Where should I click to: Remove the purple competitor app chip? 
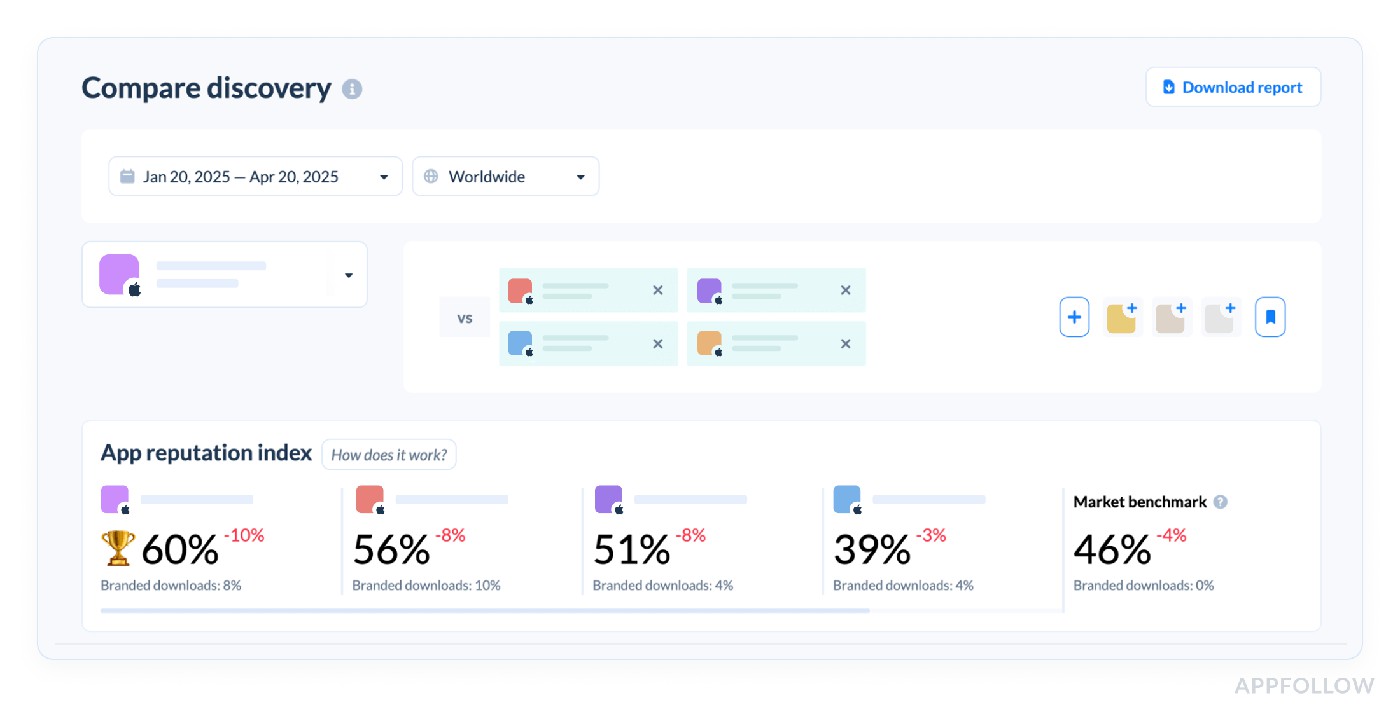tap(846, 290)
